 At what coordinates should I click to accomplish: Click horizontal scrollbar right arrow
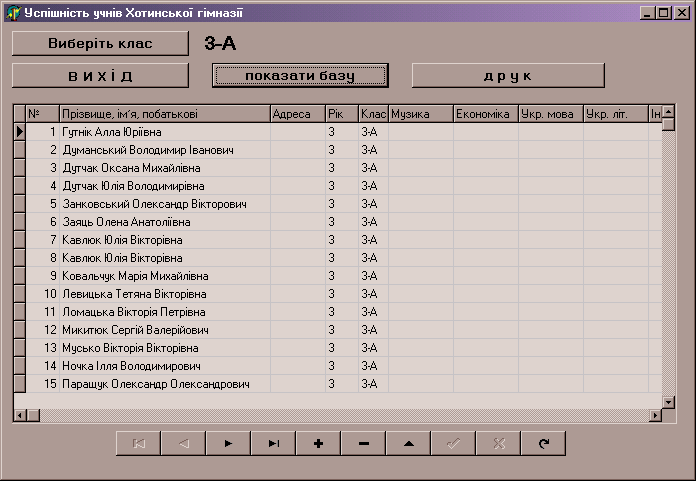[x=655, y=415]
